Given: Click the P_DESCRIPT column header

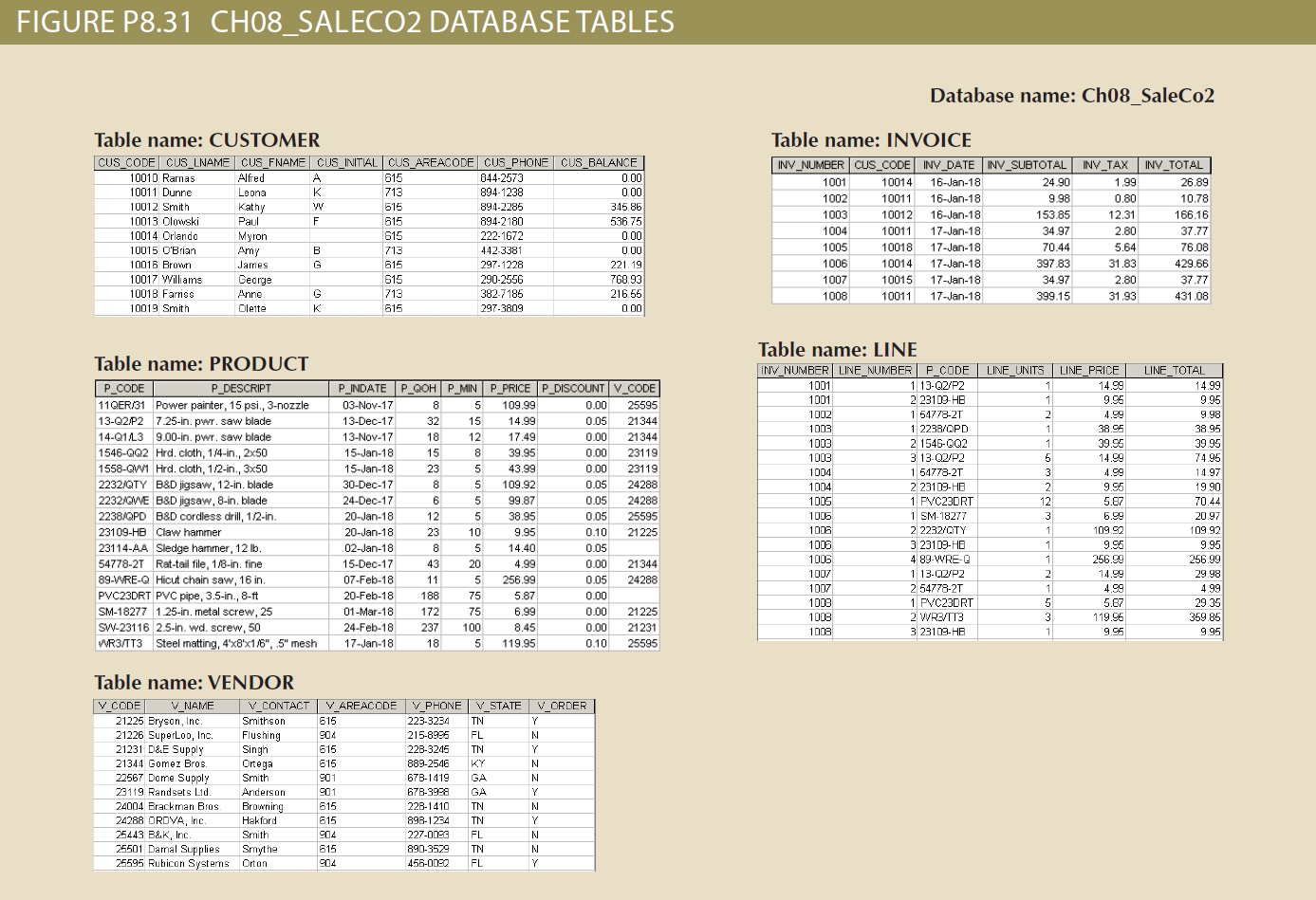Looking at the screenshot, I should click(242, 388).
